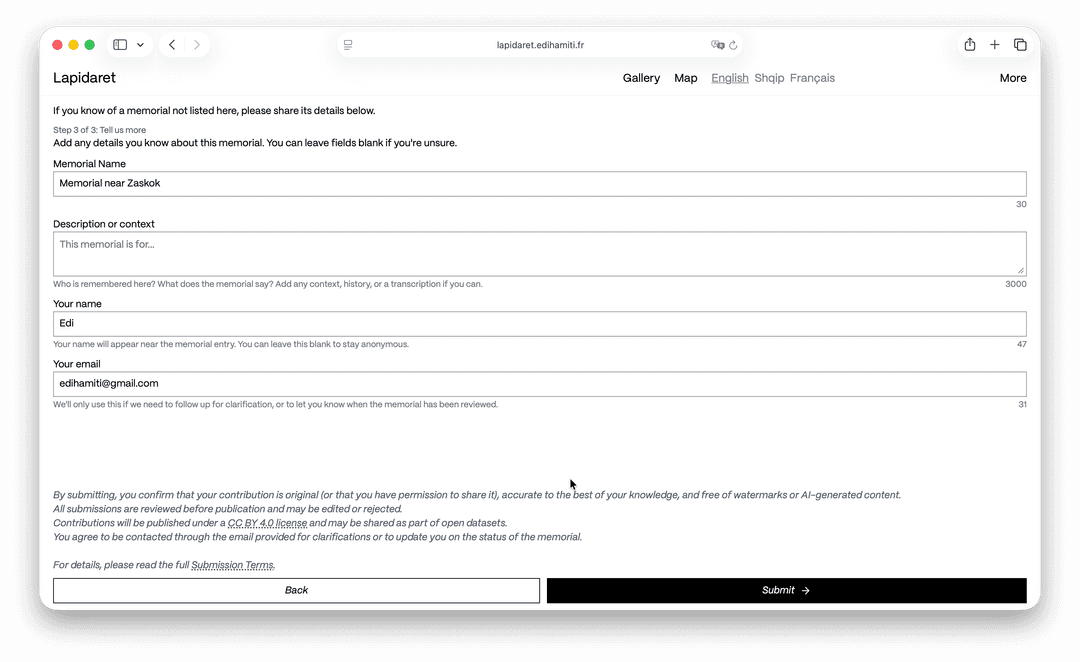The height and width of the screenshot is (662, 1080).
Task: Reload the page using the refresh icon
Action: point(733,44)
